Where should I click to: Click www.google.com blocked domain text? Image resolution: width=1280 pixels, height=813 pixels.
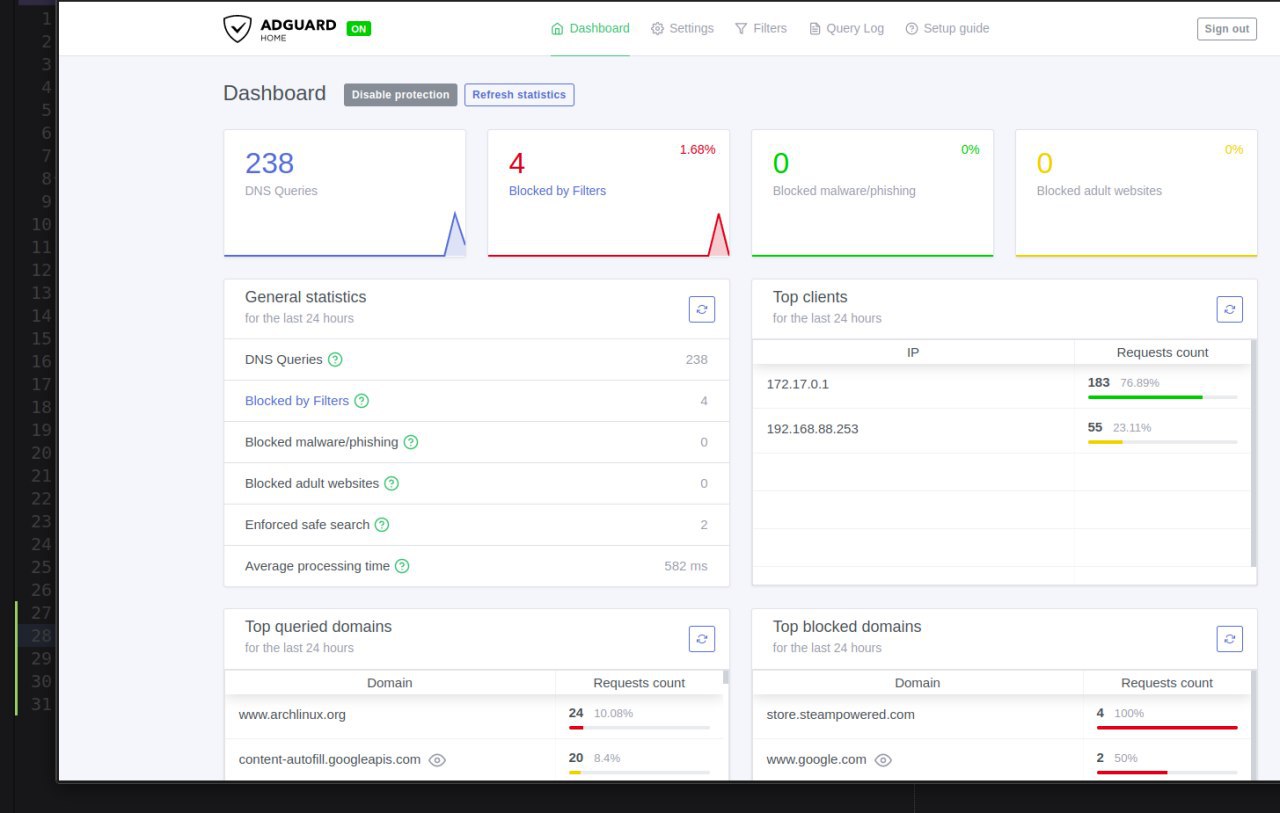point(816,759)
